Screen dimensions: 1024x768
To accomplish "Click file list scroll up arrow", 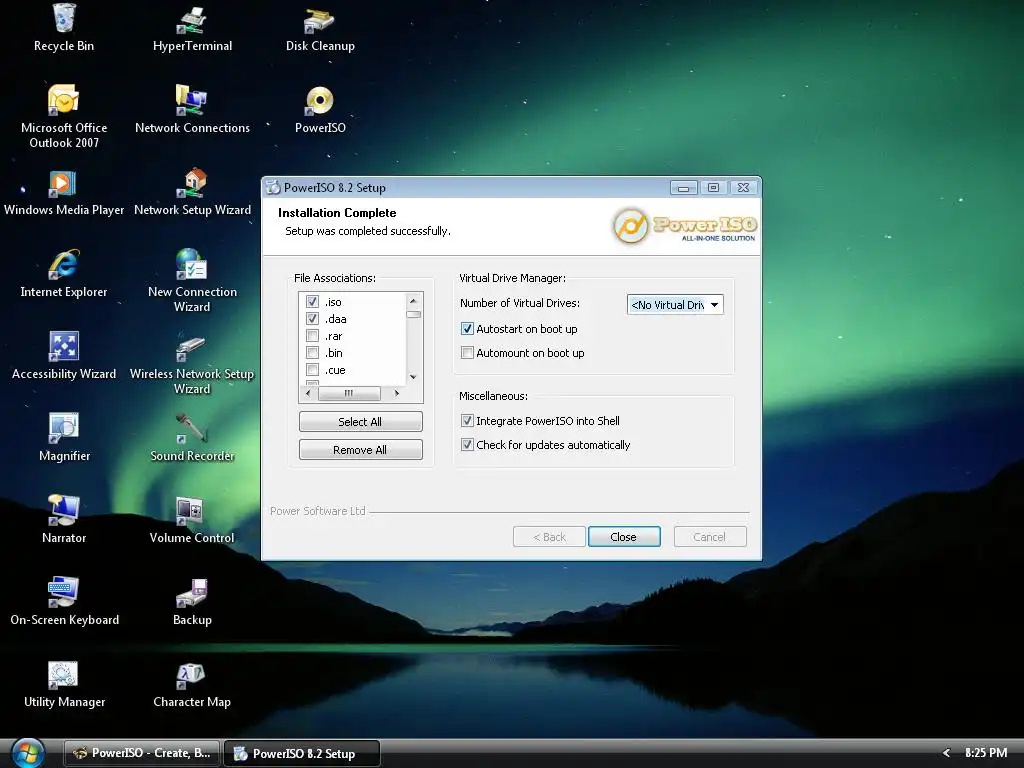I will click(x=413, y=300).
